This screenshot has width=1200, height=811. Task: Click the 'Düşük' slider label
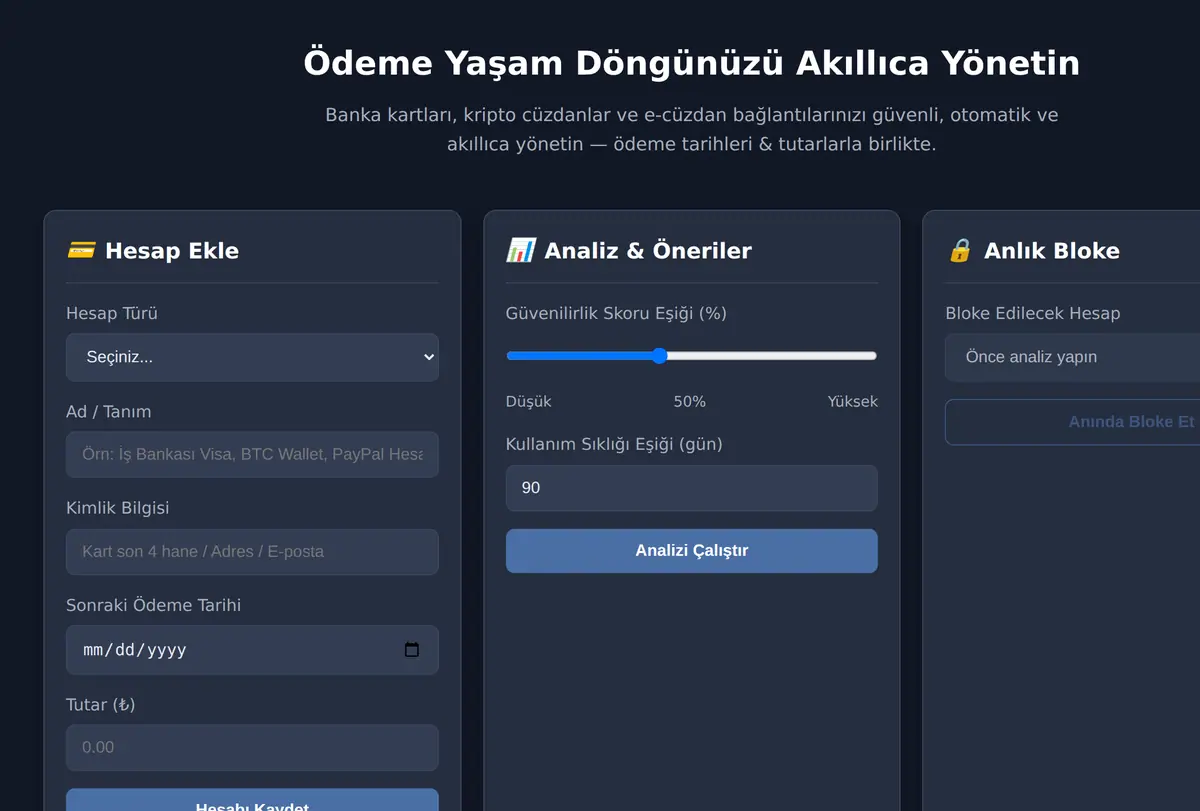(529, 401)
